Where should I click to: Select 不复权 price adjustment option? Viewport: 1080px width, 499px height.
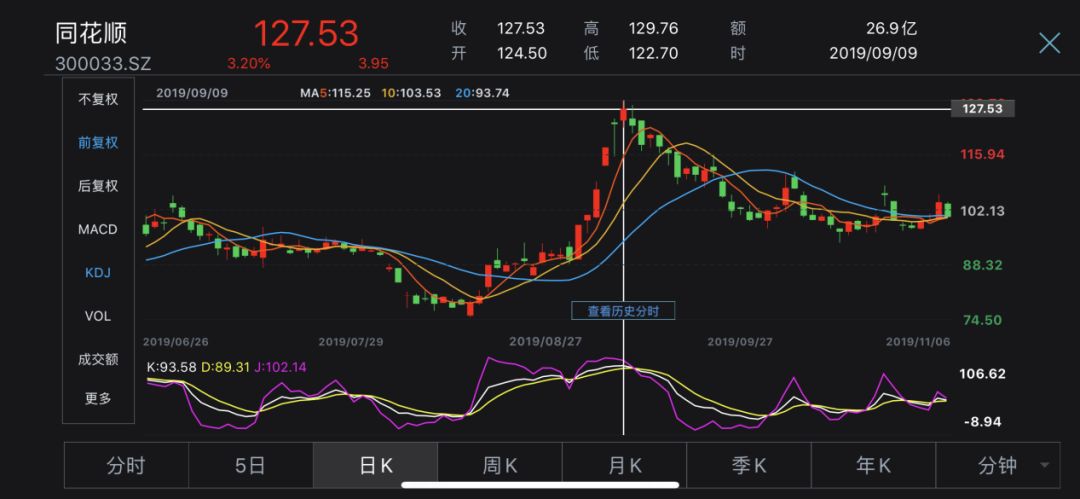coord(98,99)
